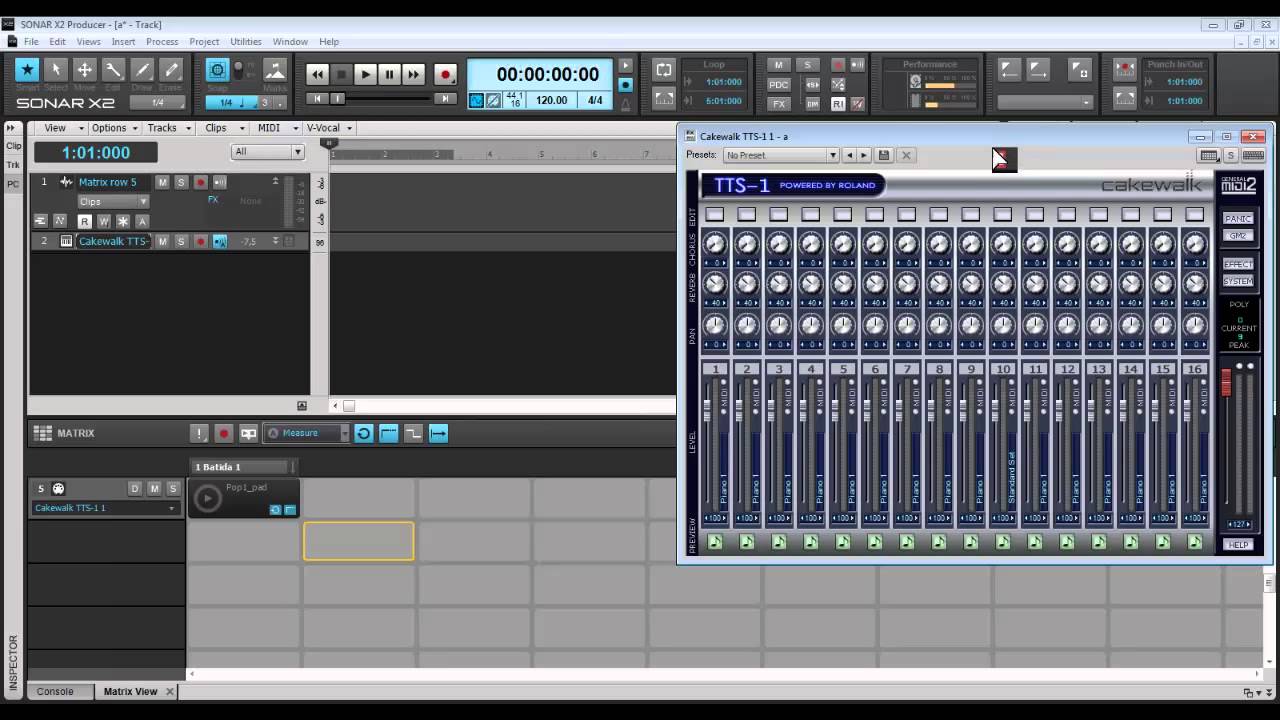
Task: Toggle the Matrix loop mode icon
Action: (x=364, y=433)
